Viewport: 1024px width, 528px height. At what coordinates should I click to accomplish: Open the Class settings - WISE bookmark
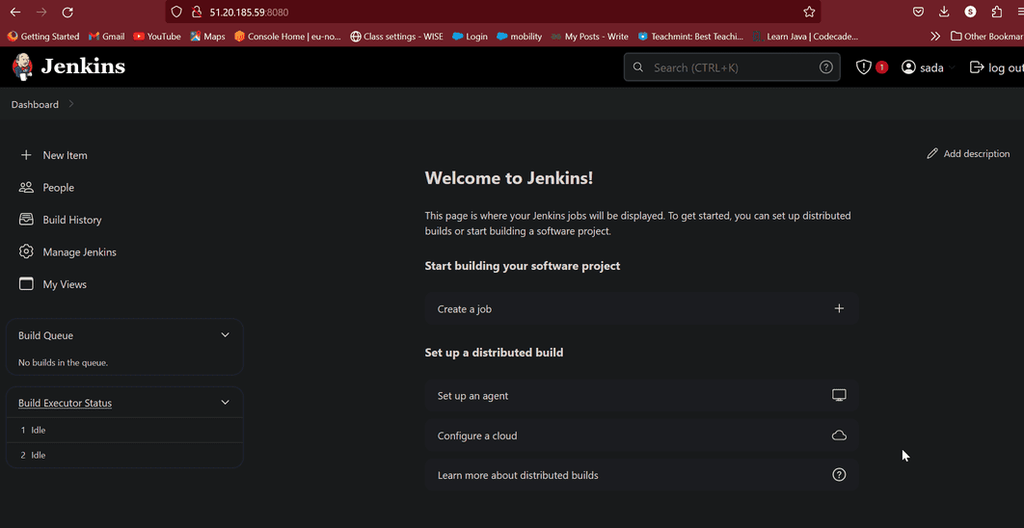click(396, 36)
